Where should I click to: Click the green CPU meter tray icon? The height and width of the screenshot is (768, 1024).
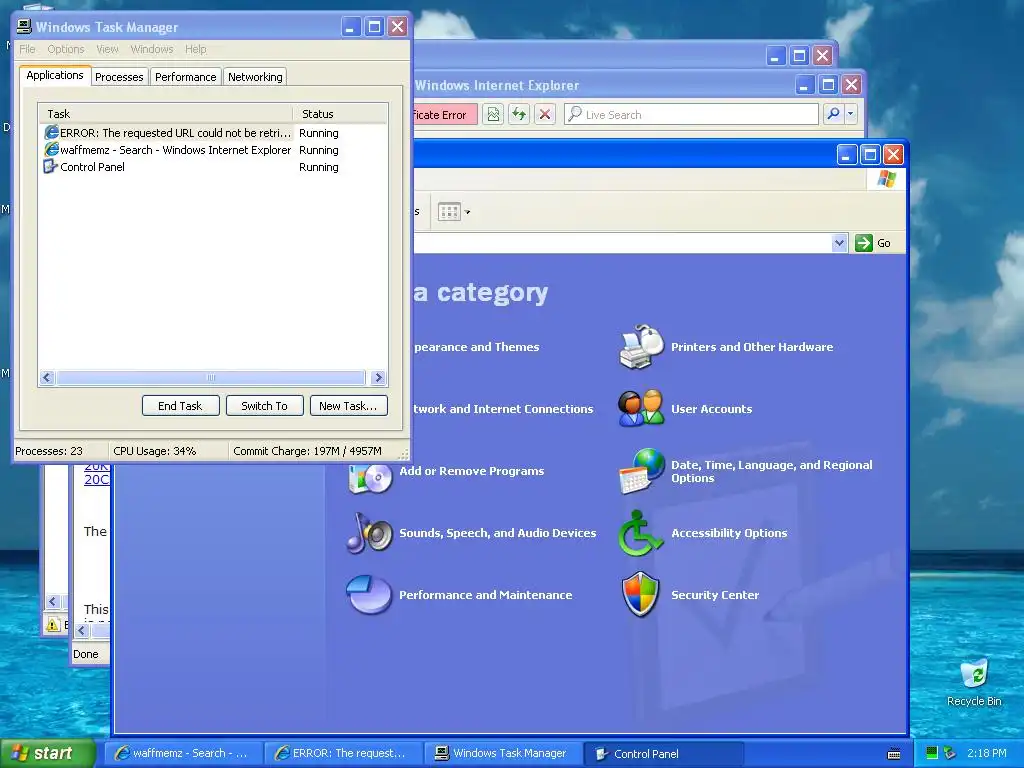[x=932, y=753]
